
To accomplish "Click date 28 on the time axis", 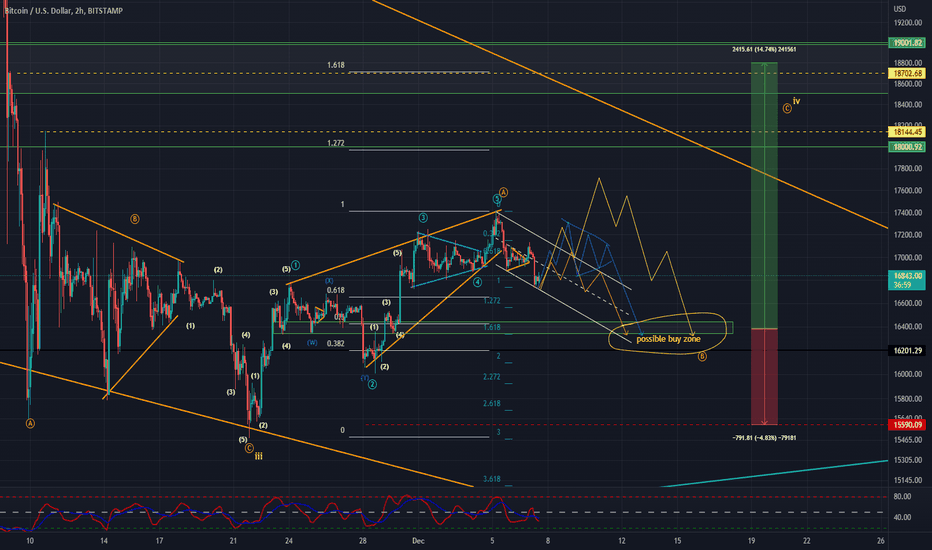I will [363, 540].
